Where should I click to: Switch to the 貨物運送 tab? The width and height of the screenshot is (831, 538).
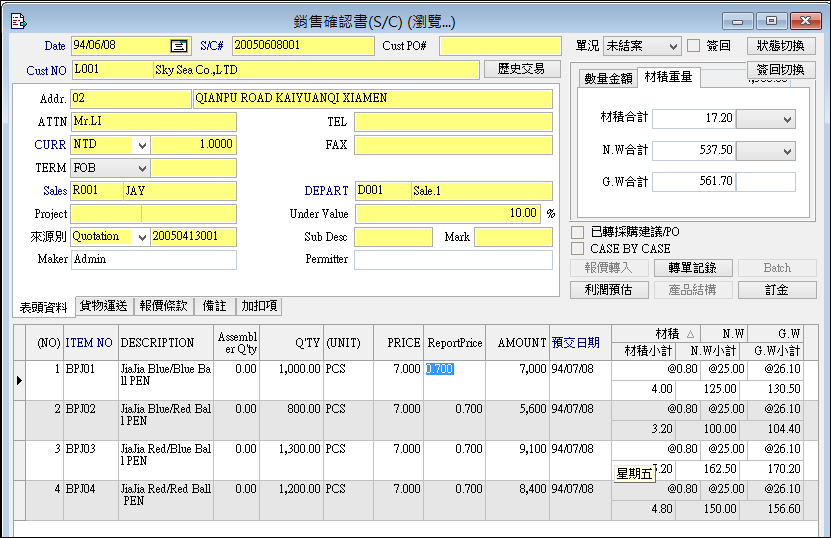click(x=105, y=306)
